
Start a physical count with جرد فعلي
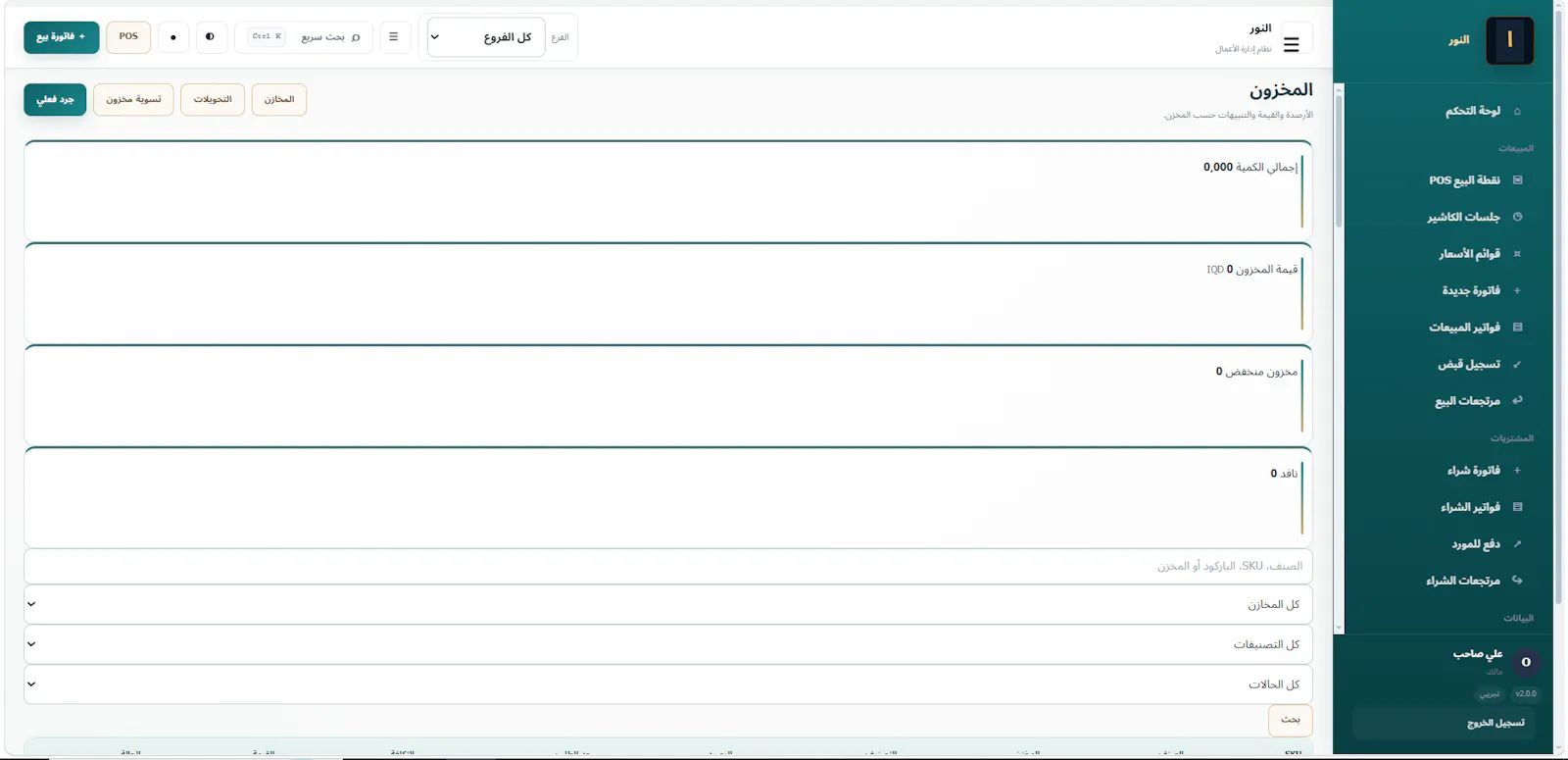click(55, 100)
